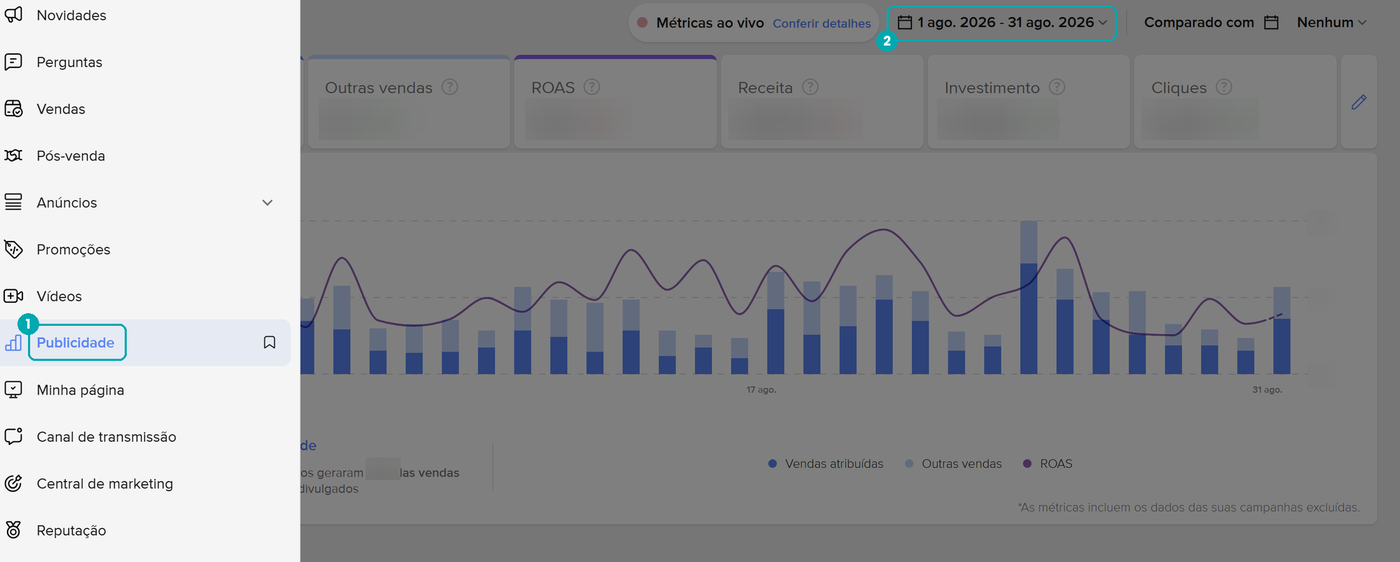
Task: Click the Central de marketing target icon
Action: coord(13,484)
